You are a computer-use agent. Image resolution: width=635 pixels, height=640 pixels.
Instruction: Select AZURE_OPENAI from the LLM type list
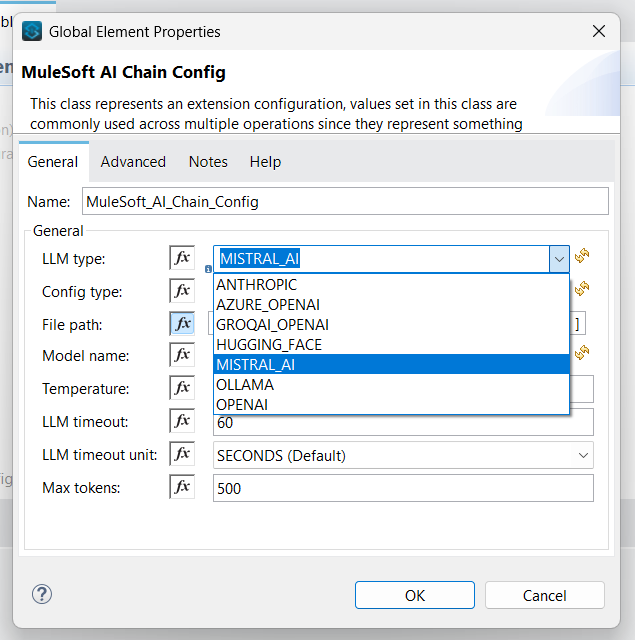[x=391, y=304]
